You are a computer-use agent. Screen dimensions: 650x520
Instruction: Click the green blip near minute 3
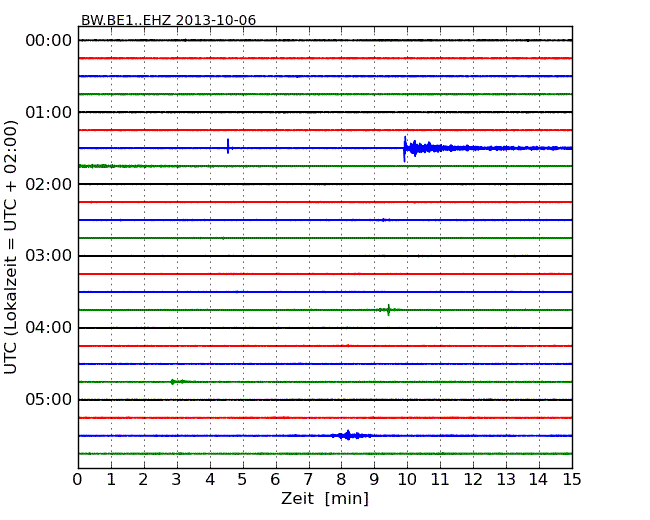click(x=177, y=381)
